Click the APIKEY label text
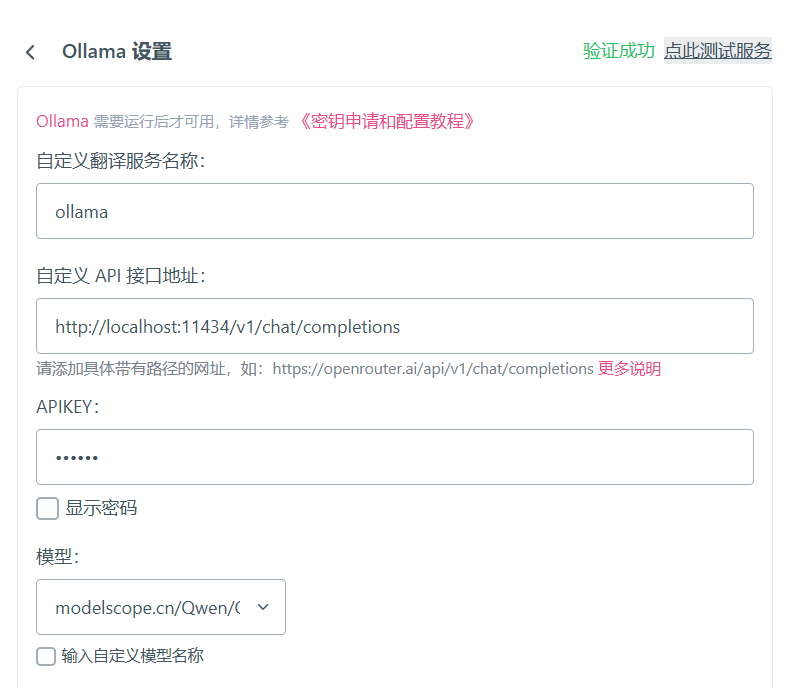Viewport: 805px width, 688px height. (x=67, y=406)
